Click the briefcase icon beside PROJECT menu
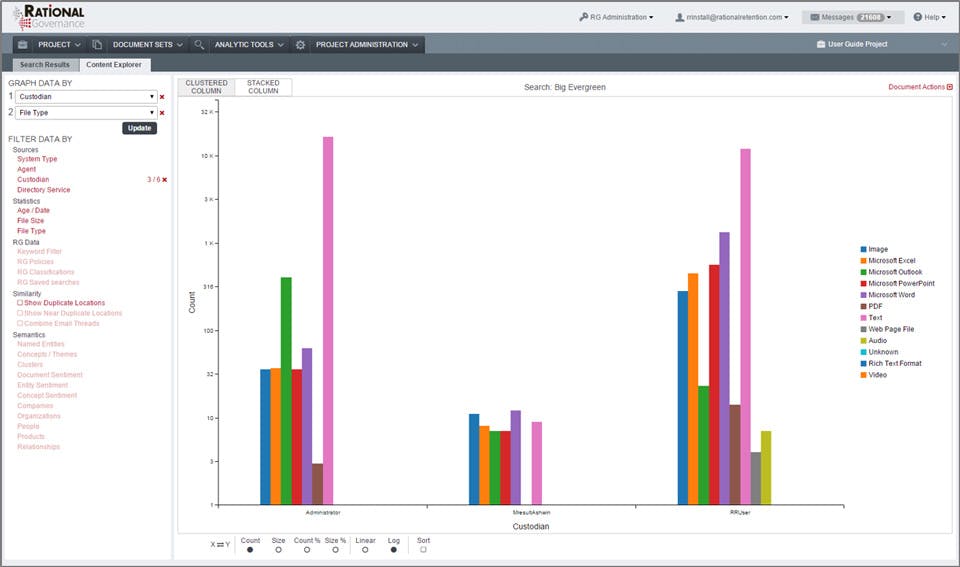The height and width of the screenshot is (567, 960). (x=23, y=45)
